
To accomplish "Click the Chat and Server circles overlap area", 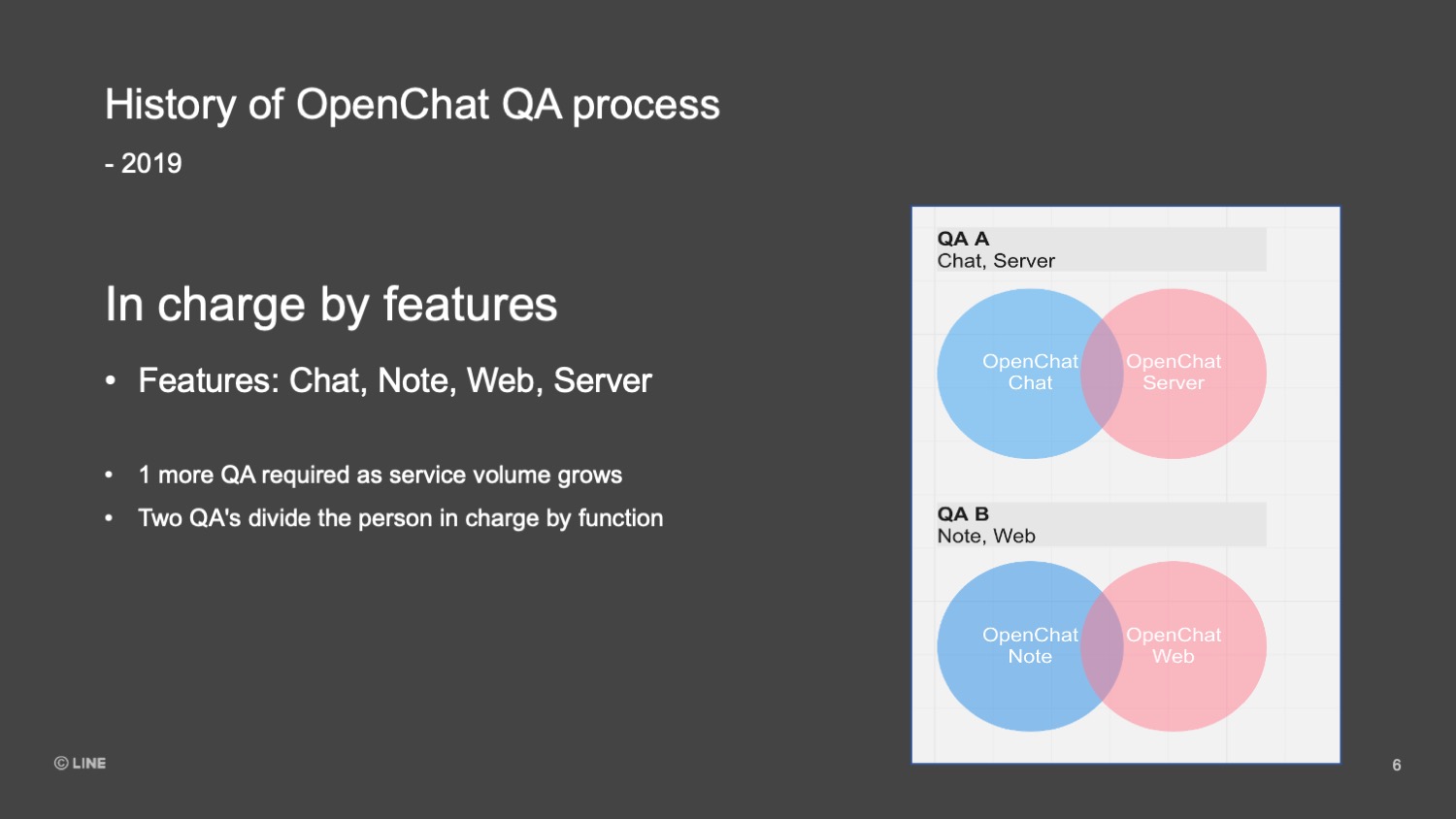I will [1102, 374].
